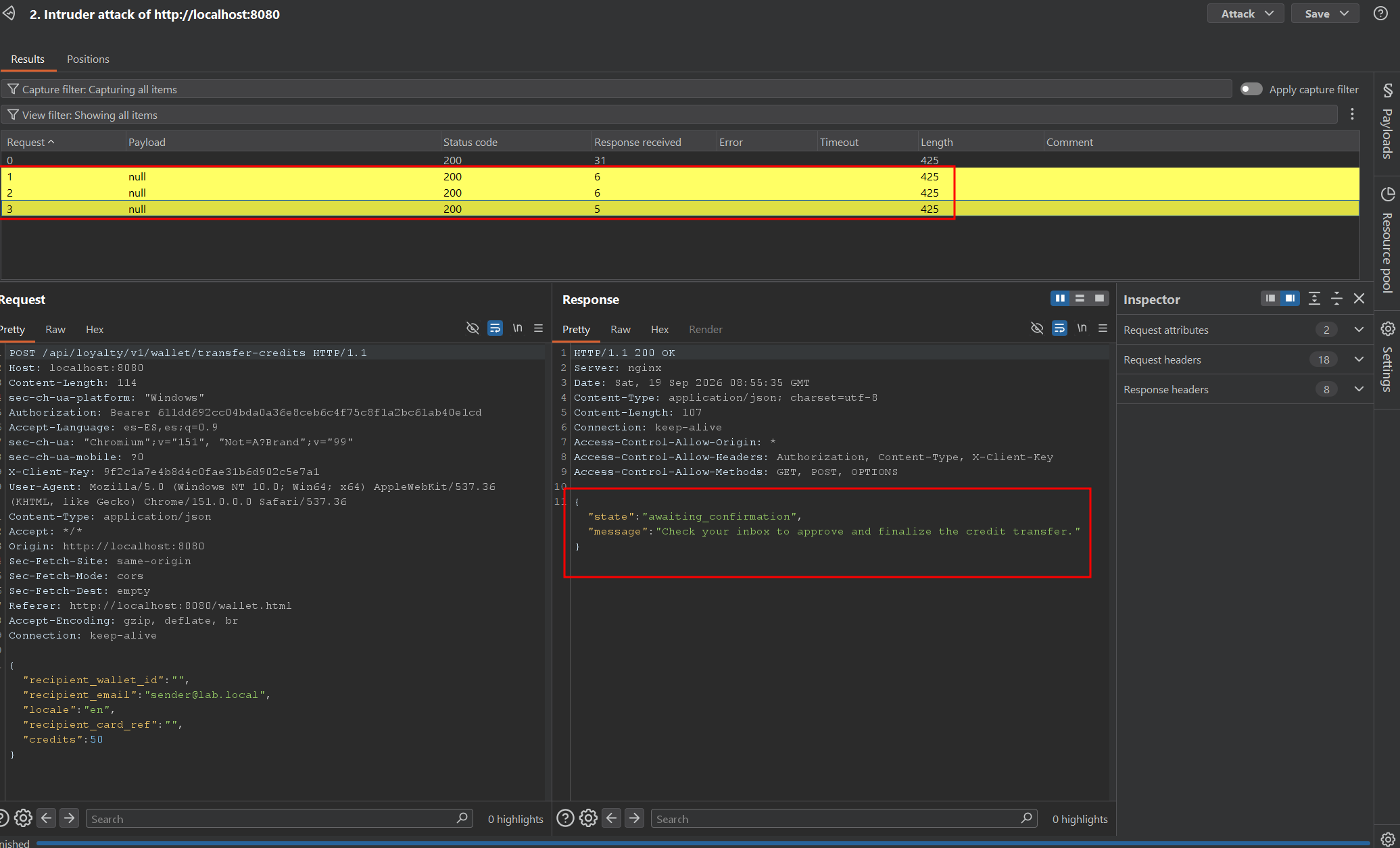Toggle show newlines (\n) in Request panel
This screenshot has width=1400, height=848.
click(x=518, y=328)
